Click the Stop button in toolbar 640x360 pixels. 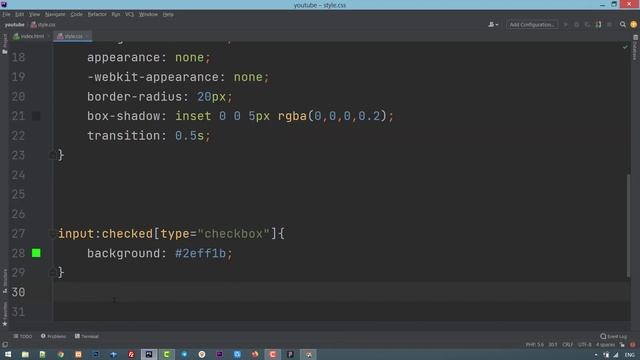[x=609, y=25]
